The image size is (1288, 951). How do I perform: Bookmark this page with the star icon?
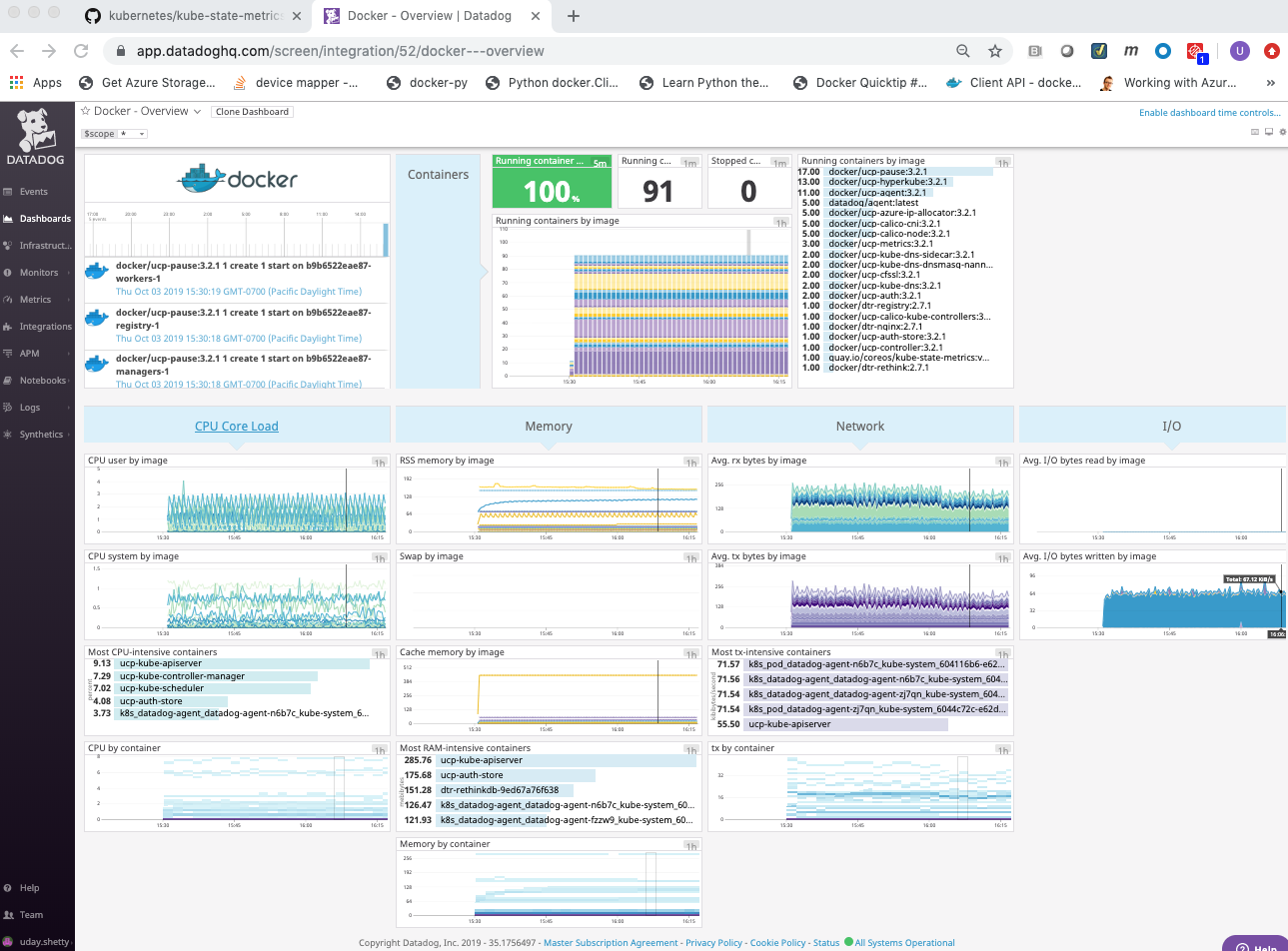tap(994, 51)
